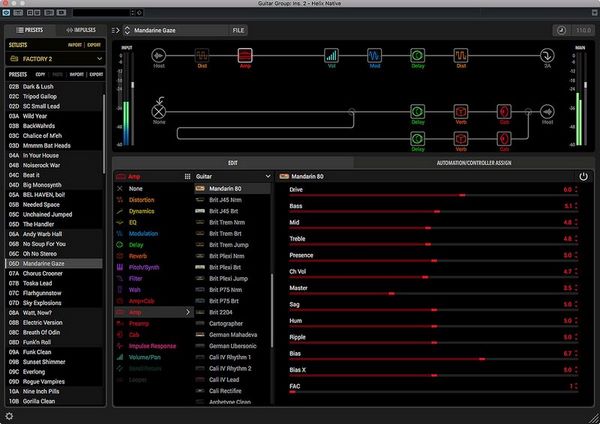
Task: Click the Drive value stepper arrows
Action: [576, 189]
